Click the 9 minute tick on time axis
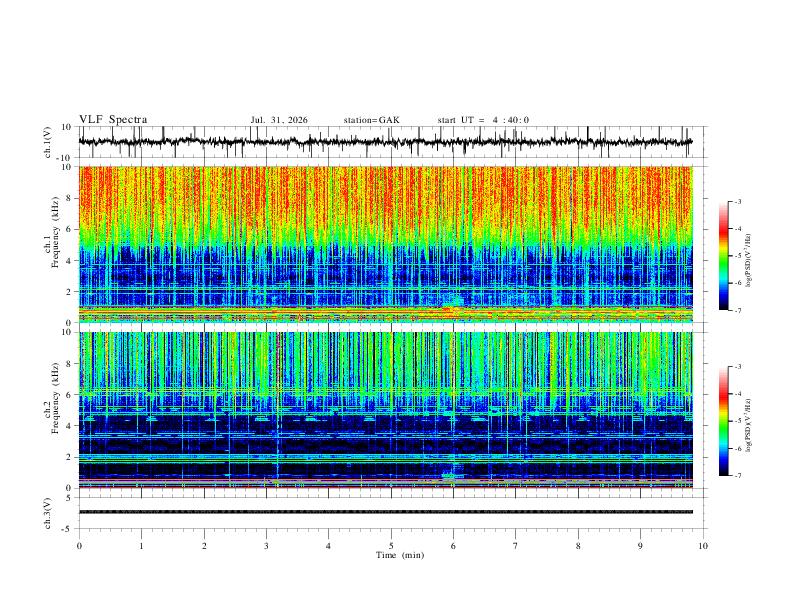792x612 pixels. point(640,546)
